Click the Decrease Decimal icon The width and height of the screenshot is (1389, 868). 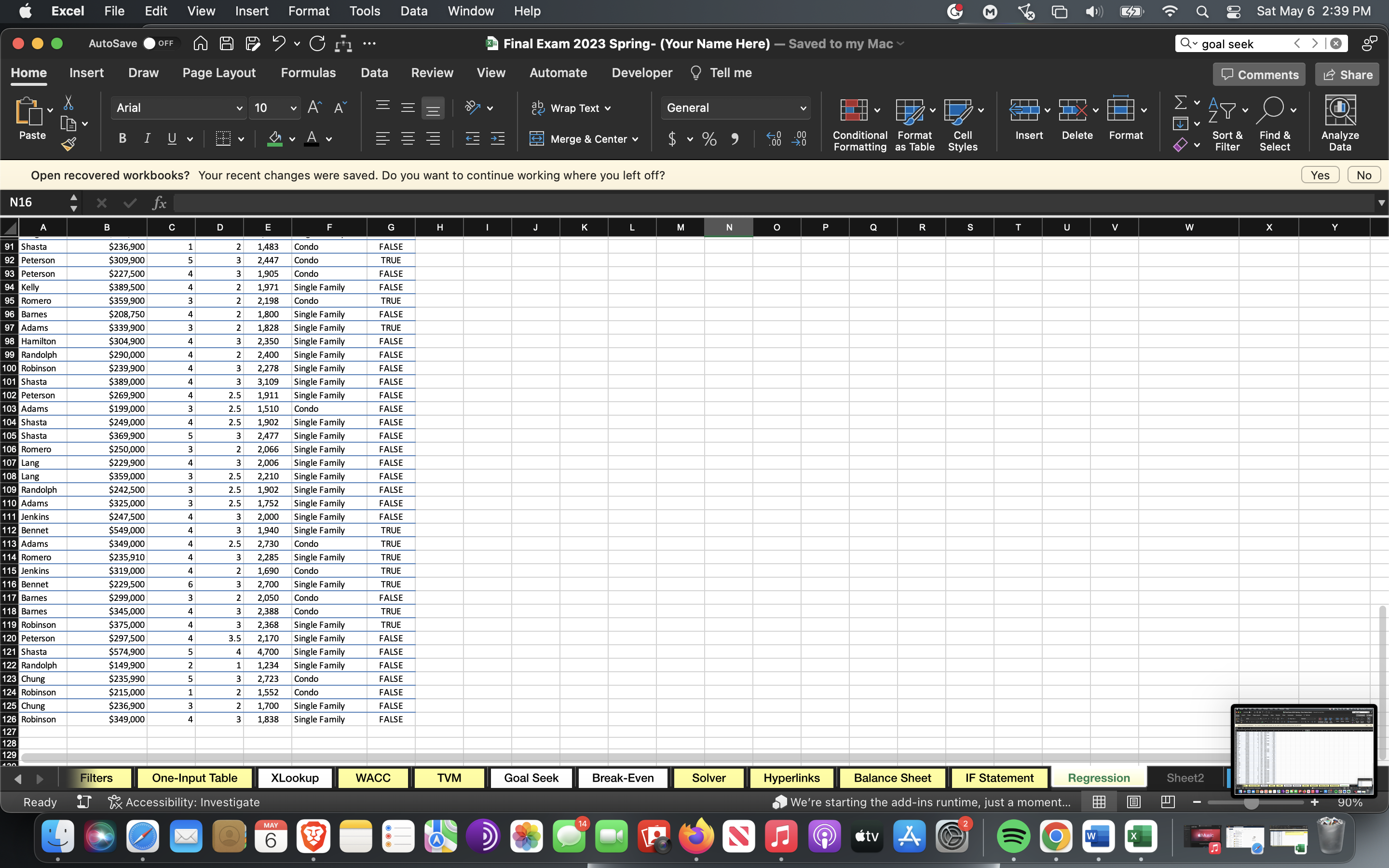pos(799,139)
